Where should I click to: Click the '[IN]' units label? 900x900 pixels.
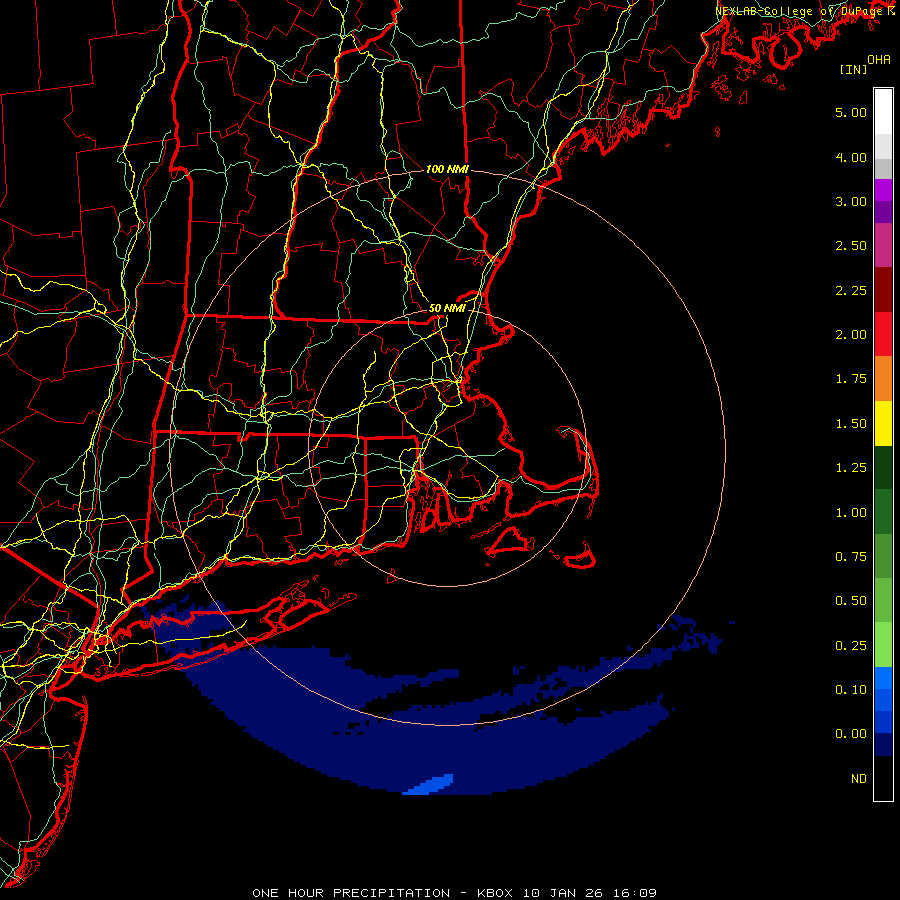[x=853, y=69]
